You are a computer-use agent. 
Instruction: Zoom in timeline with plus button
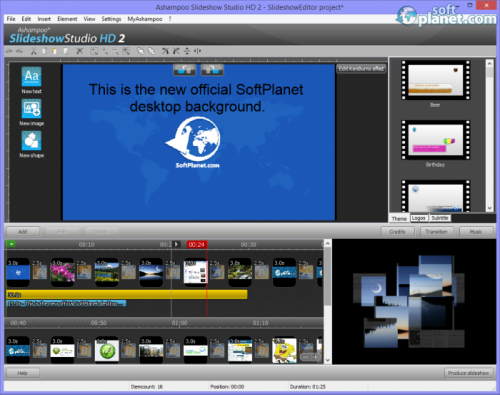pos(315,357)
